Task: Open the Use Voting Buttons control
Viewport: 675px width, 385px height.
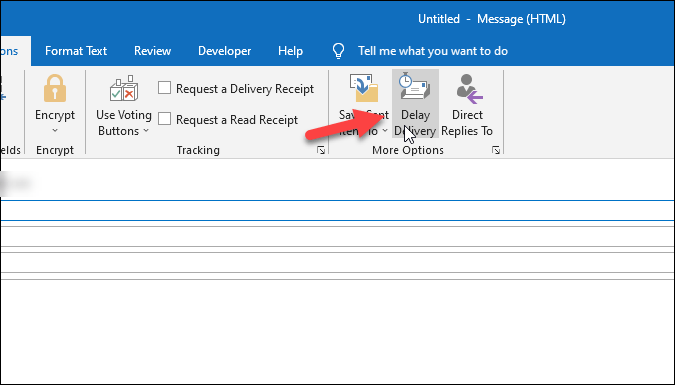Action: coord(124,106)
